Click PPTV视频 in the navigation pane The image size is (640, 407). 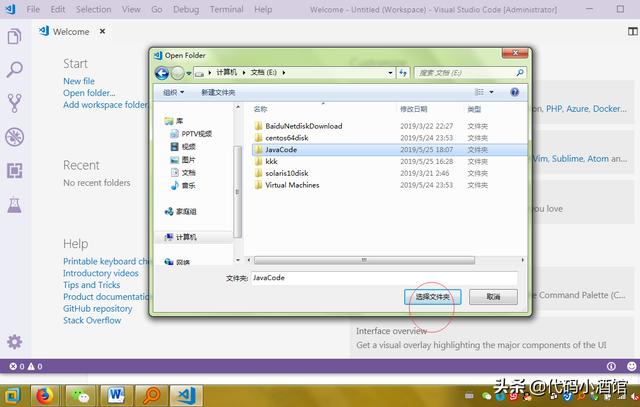(x=191, y=133)
